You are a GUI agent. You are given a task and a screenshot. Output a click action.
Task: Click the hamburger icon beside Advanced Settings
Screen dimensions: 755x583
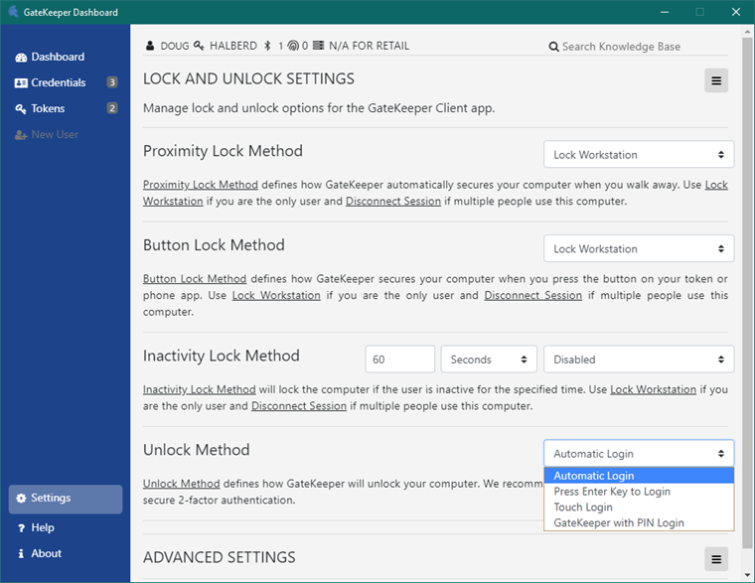716,559
